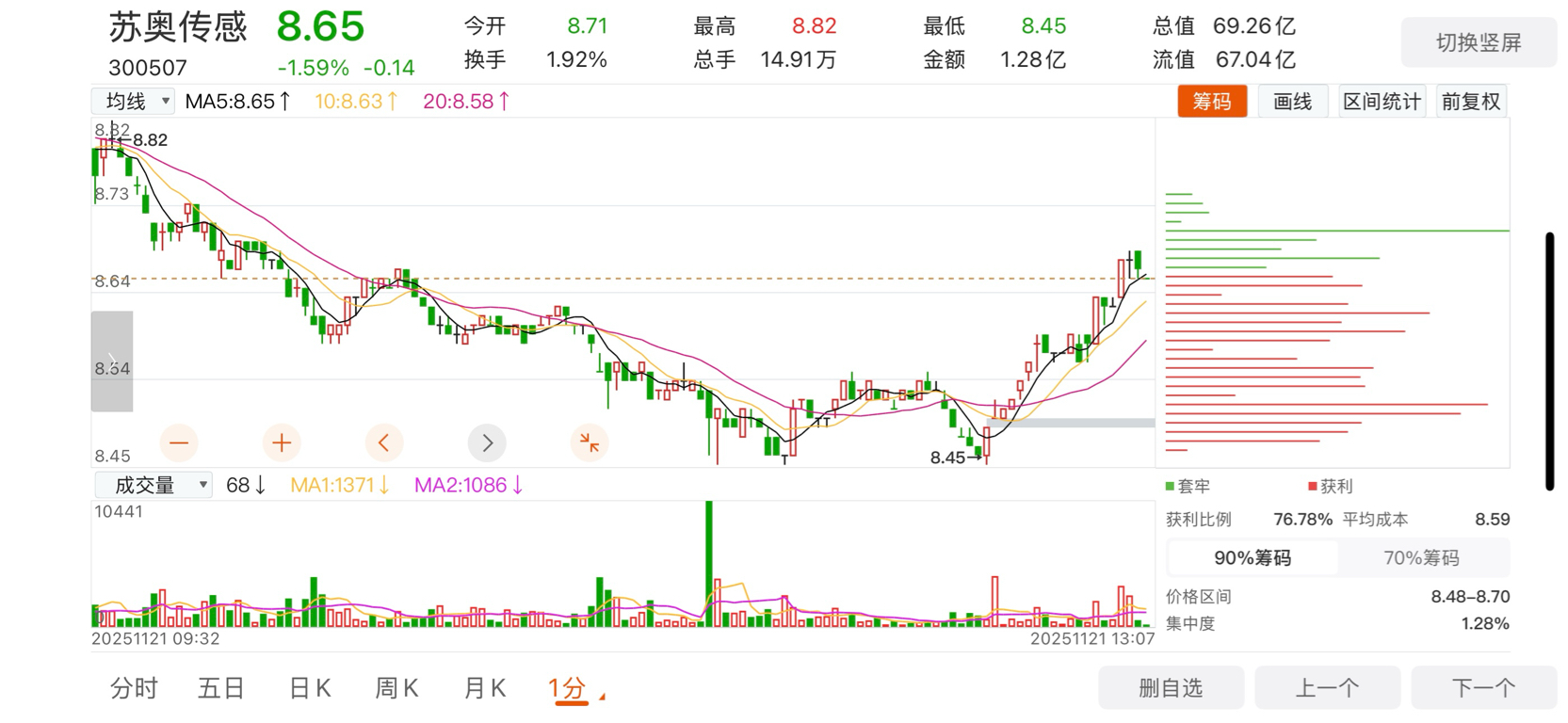The image size is (1568, 723).
Task: Click the MA1:1371 volume label
Action: coord(339,485)
